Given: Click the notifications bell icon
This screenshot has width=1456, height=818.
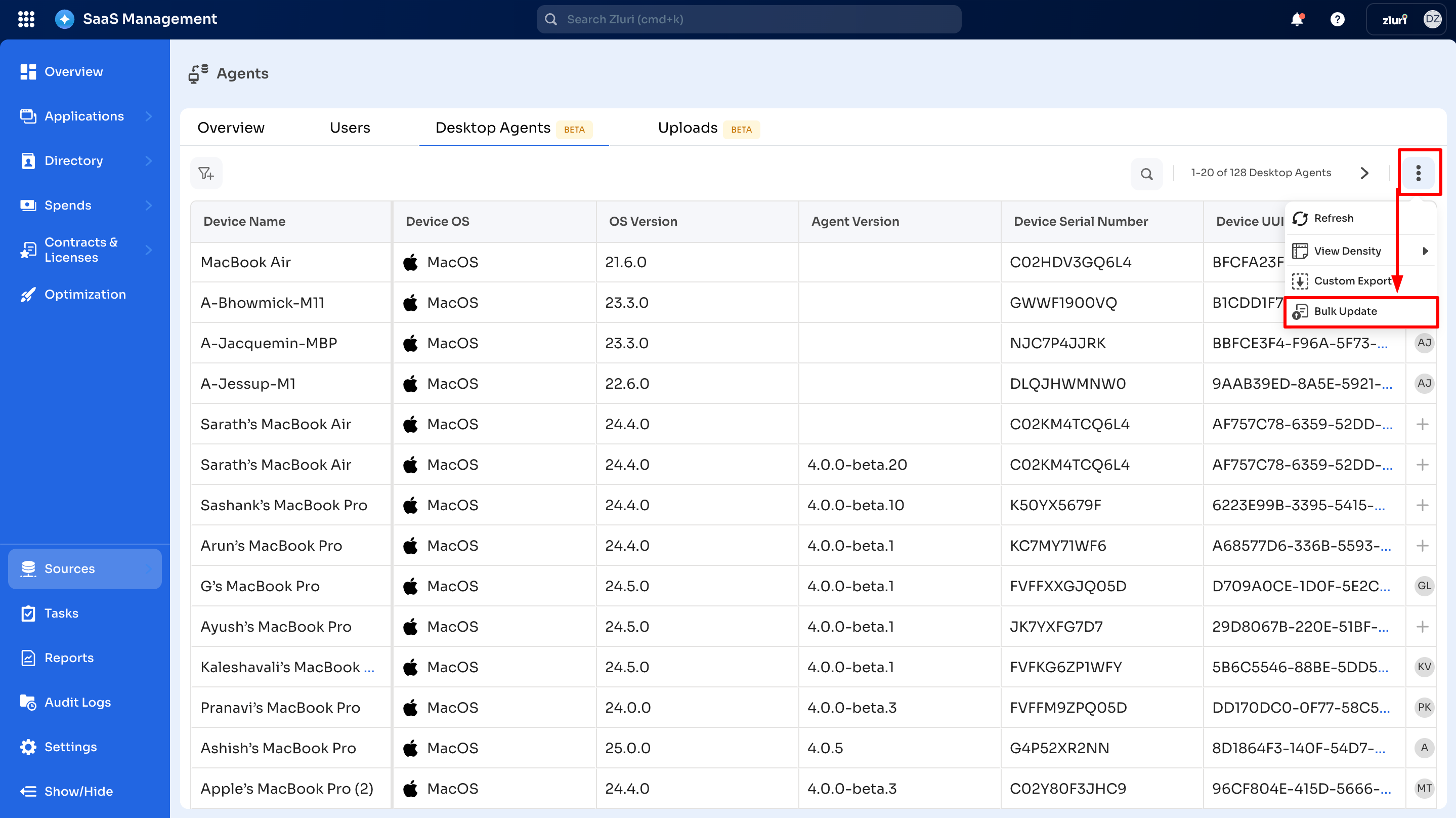Looking at the screenshot, I should pos(1297,19).
